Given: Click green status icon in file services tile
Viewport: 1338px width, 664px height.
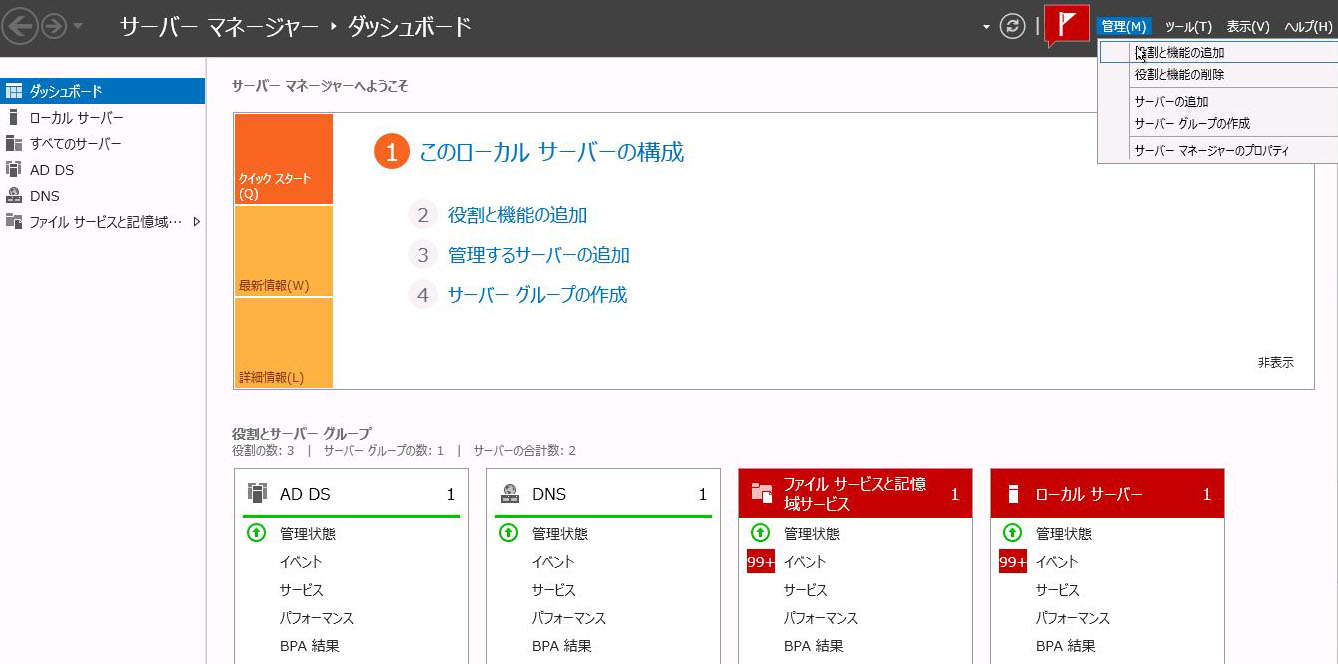Looking at the screenshot, I should [x=760, y=533].
